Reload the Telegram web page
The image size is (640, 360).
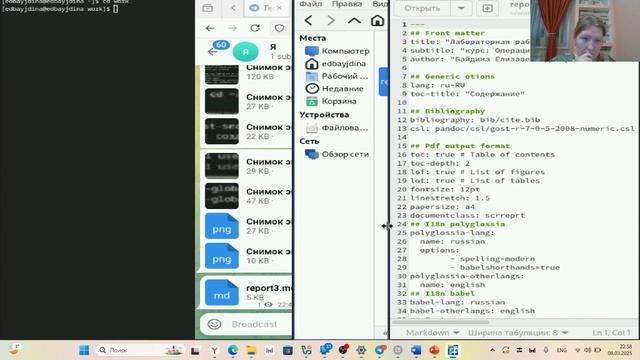pos(255,28)
